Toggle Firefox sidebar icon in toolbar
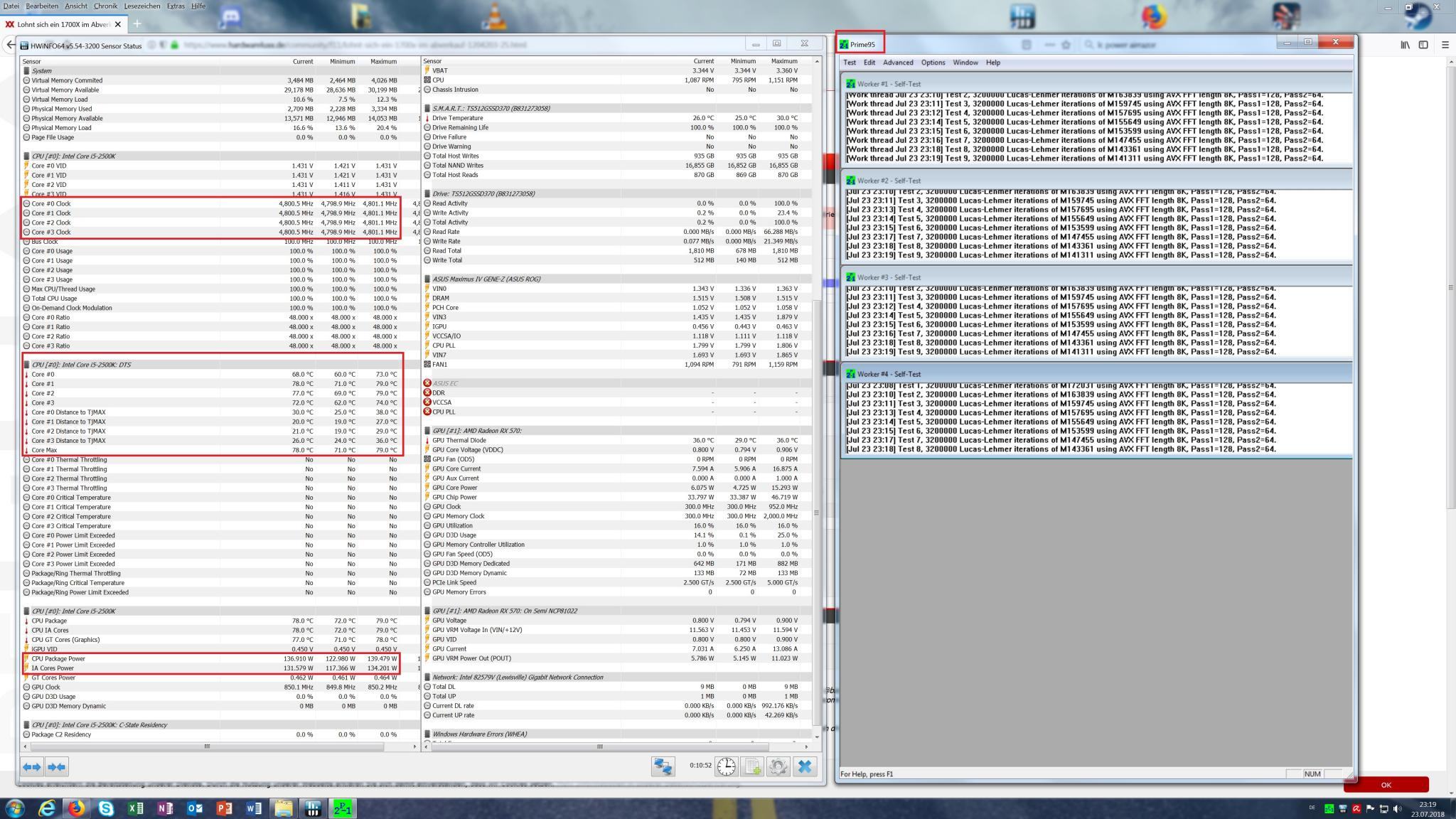Viewport: 1456px width, 819px height. (x=1423, y=45)
